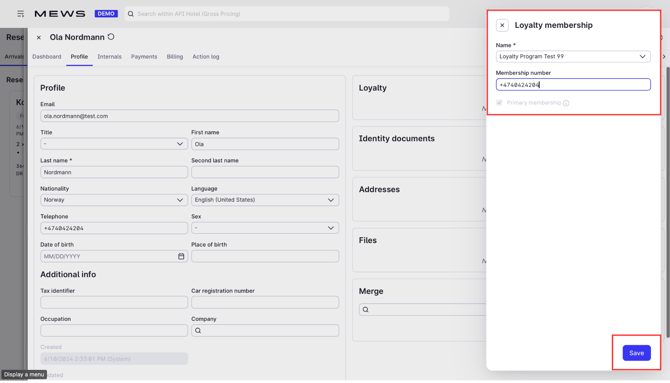The width and height of the screenshot is (670, 383).
Task: Click the Company search magnifier icon
Action: (198, 330)
